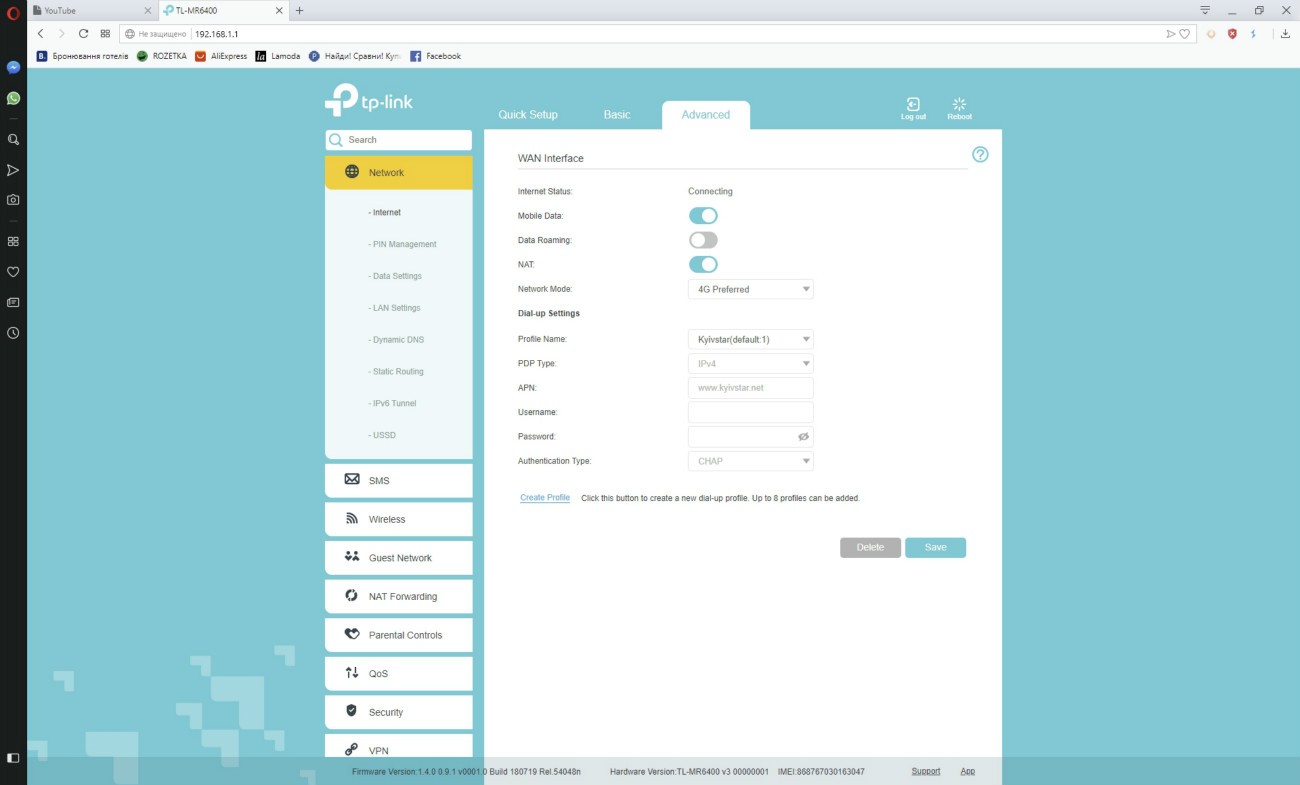The height and width of the screenshot is (785, 1300).
Task: Open Messenger in the Opera sidebar
Action: [x=13, y=68]
